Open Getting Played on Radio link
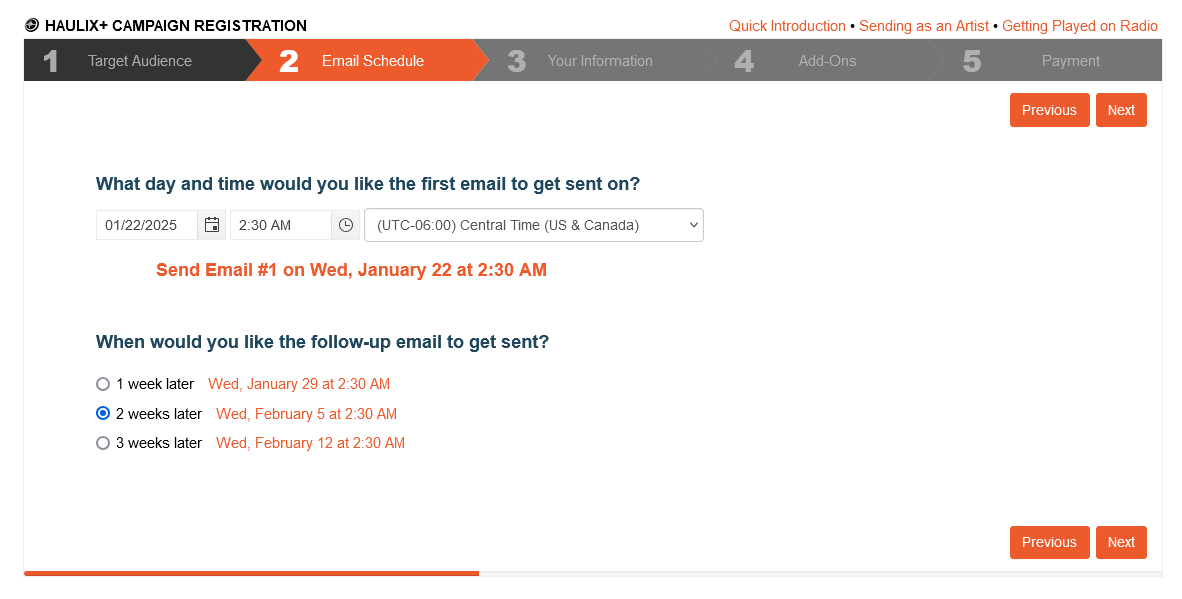 1079,26
